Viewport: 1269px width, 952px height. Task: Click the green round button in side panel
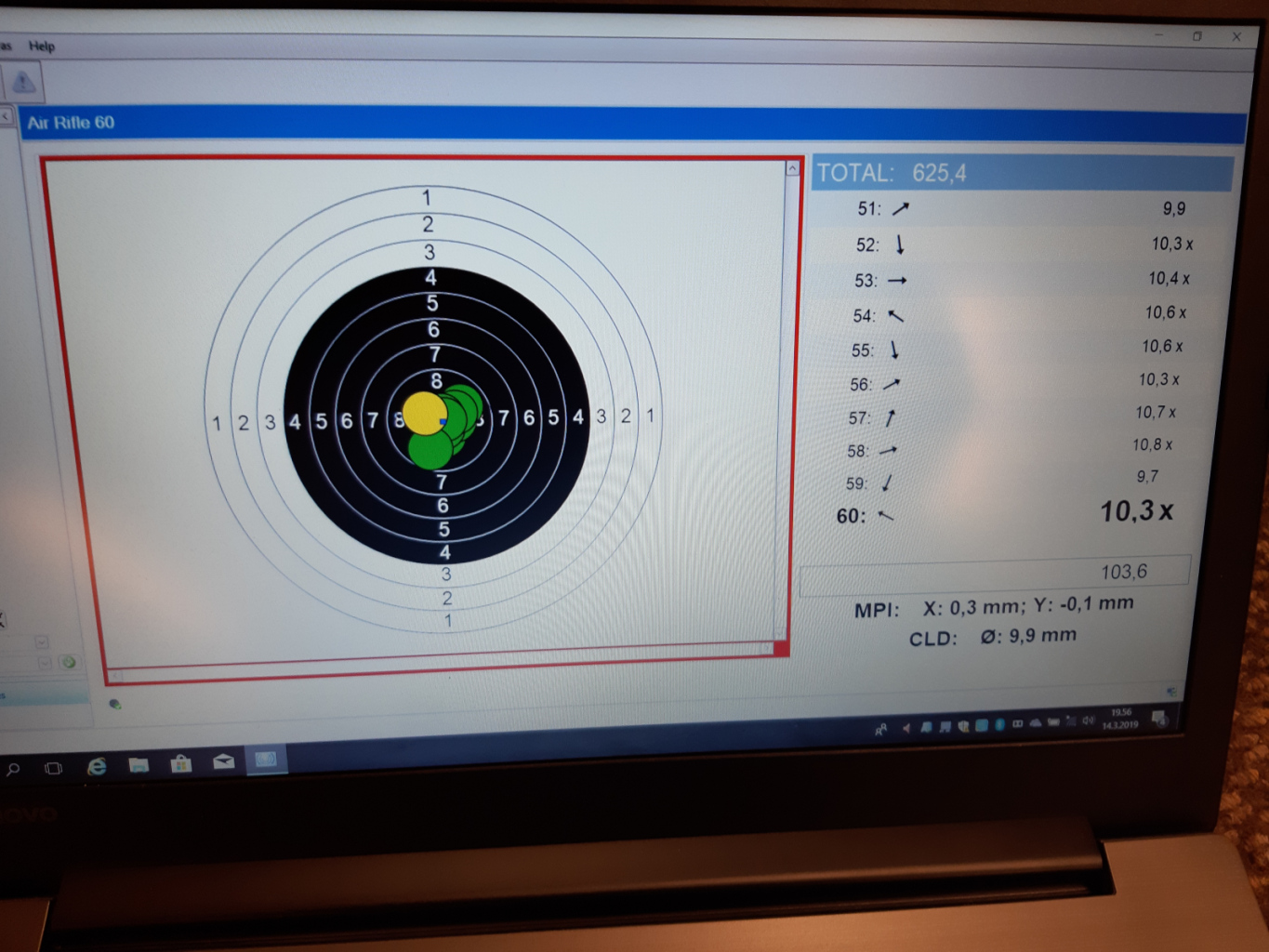68,662
